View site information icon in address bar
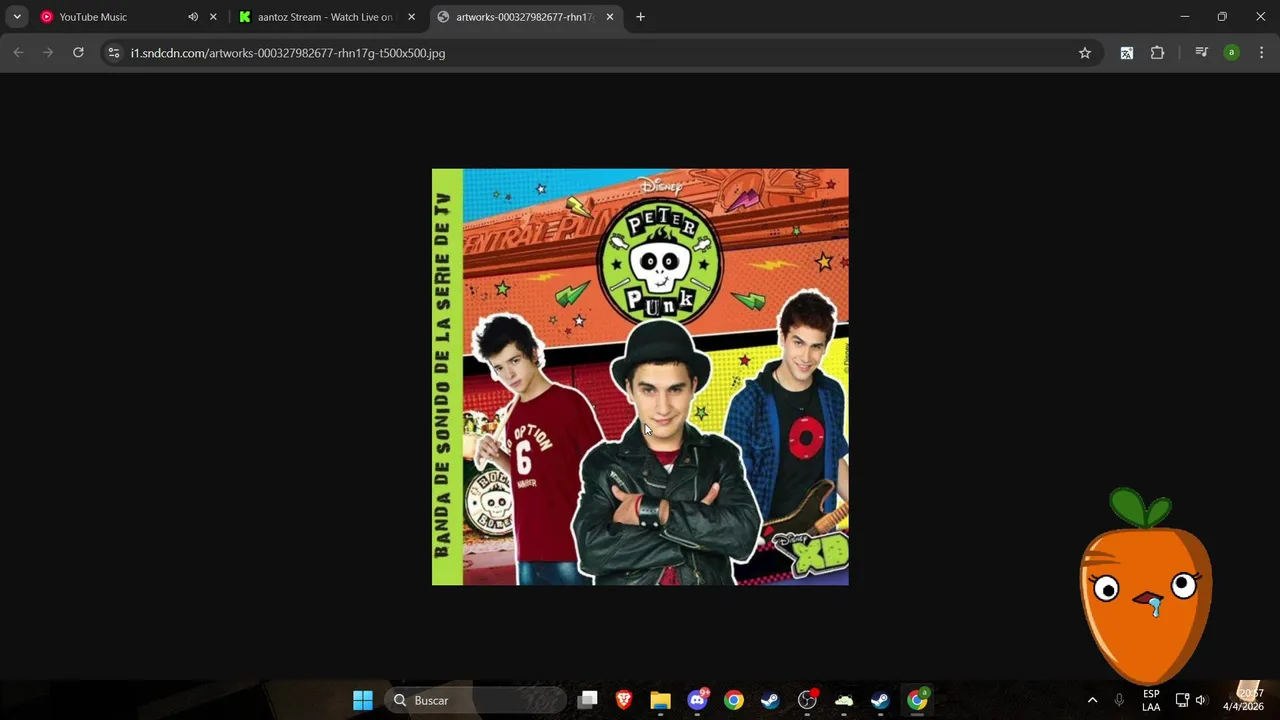Screen dimensions: 1280x720 (114, 53)
